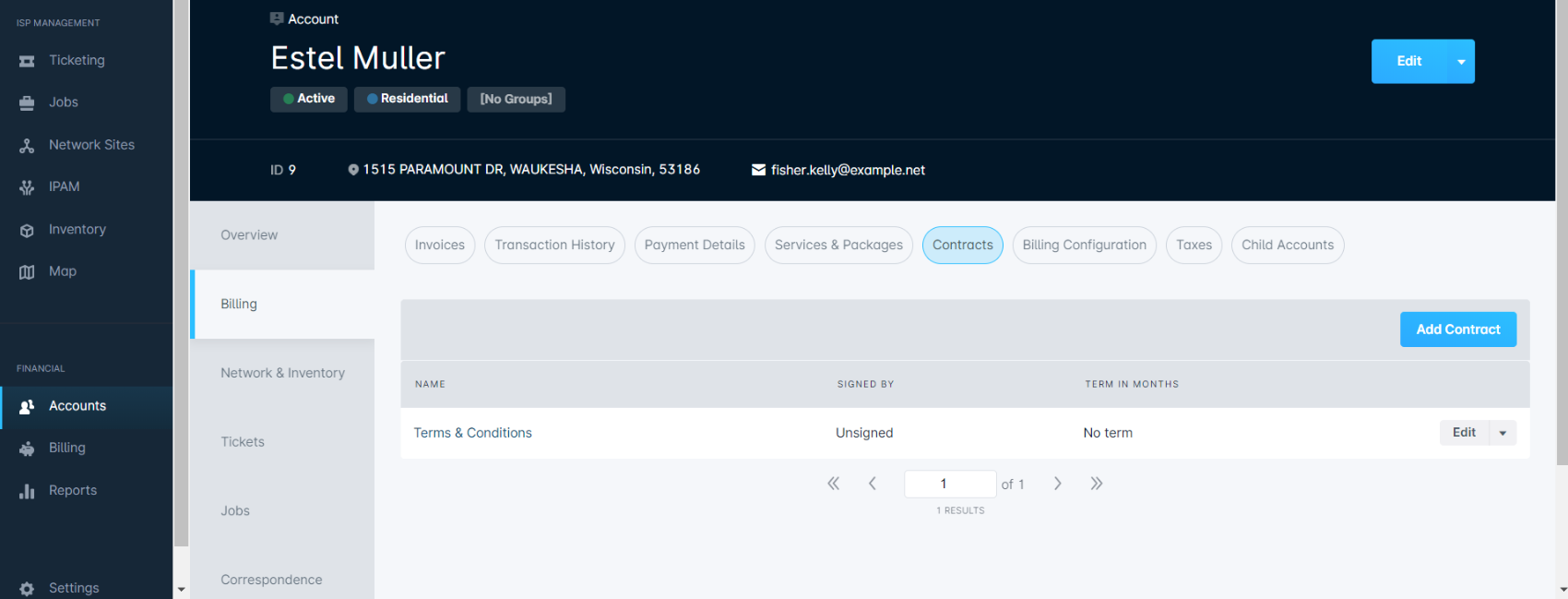Click the IPAM icon in sidebar
Image resolution: width=1568 pixels, height=599 pixels.
27,187
